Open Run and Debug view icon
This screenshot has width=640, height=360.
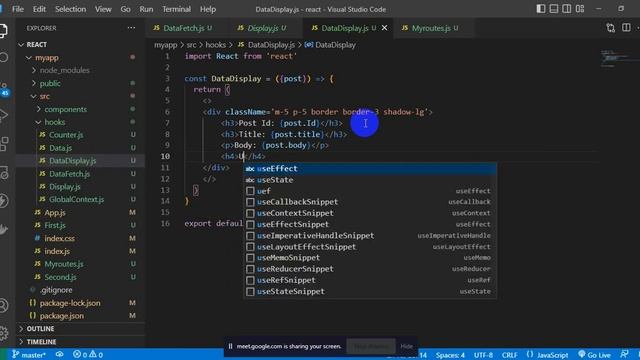pos(4,116)
